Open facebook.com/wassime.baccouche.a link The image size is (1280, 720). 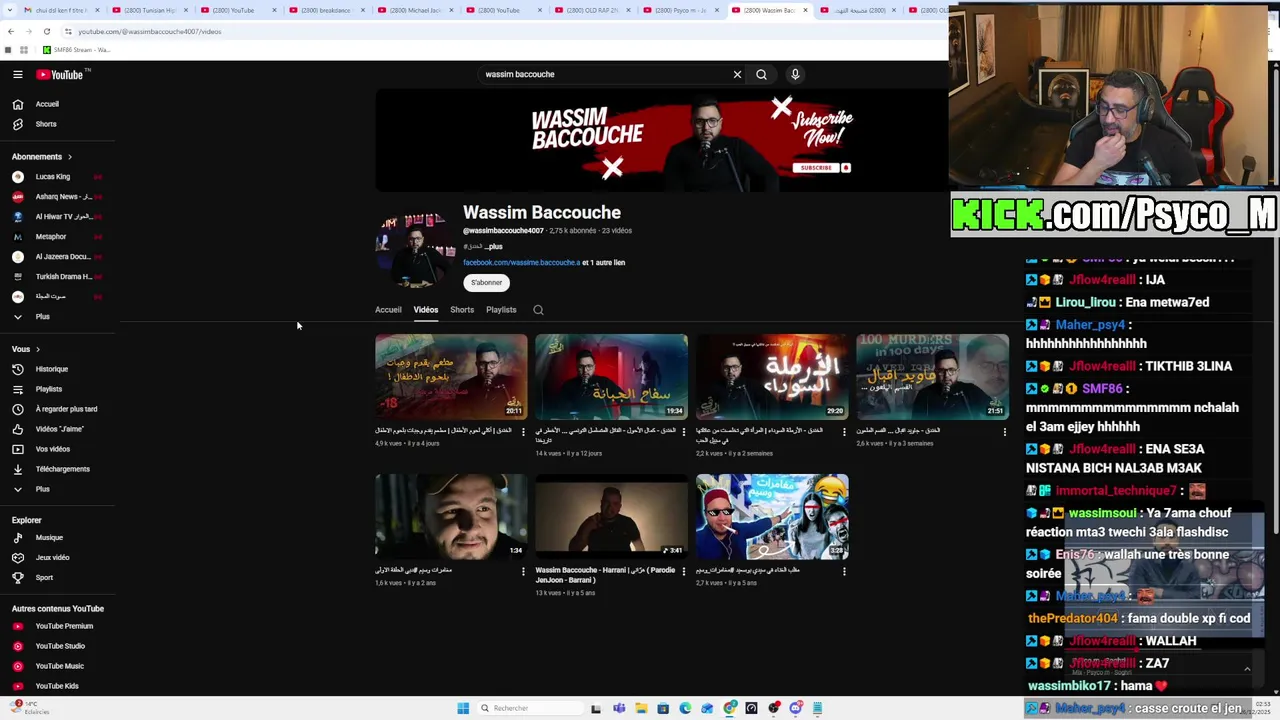click(x=521, y=263)
